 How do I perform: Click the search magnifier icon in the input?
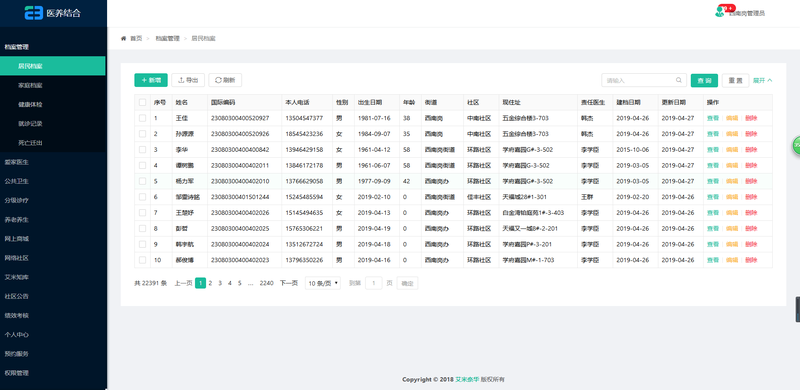[x=679, y=80]
